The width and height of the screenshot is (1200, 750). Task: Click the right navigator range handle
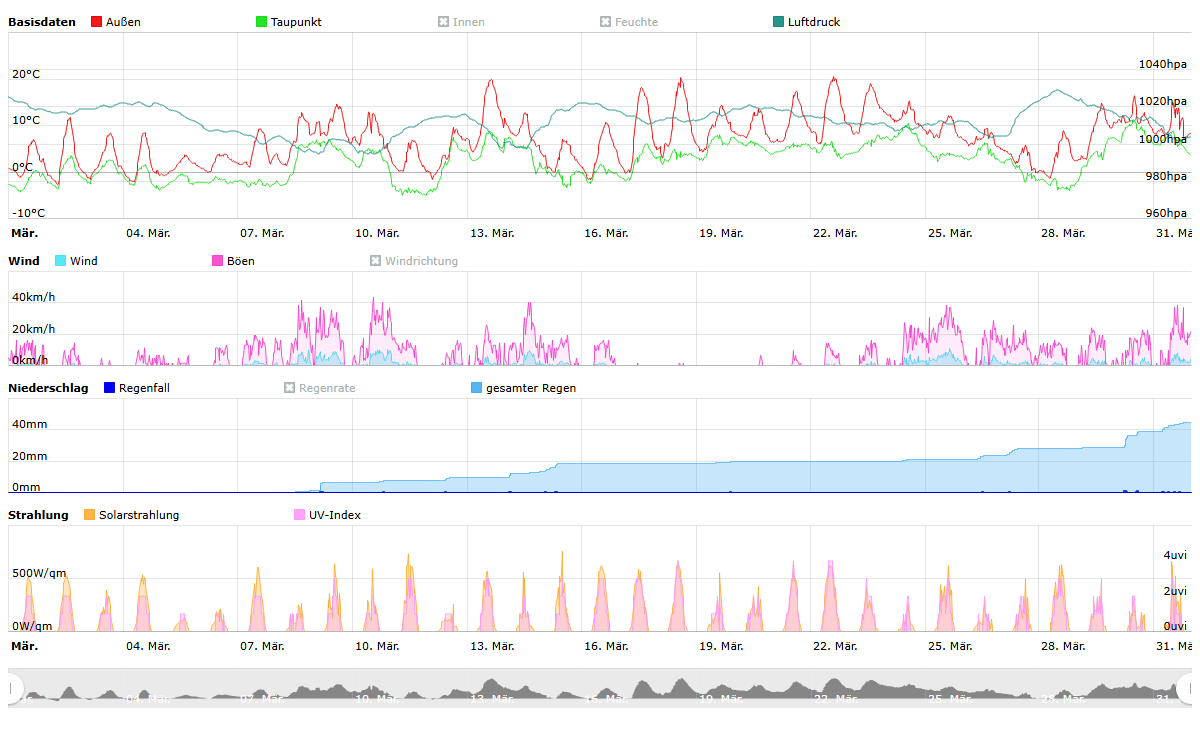[1187, 688]
